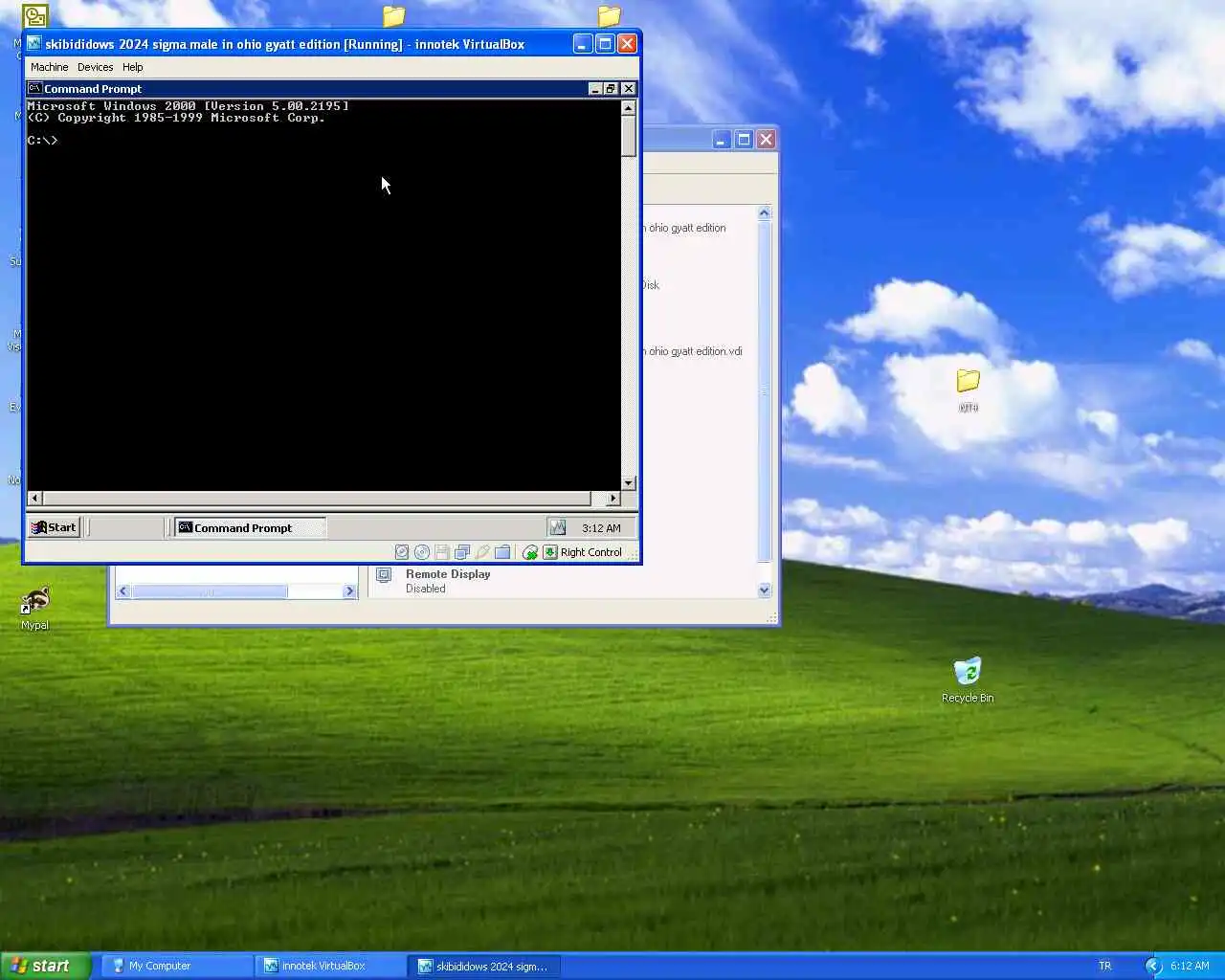Select the folder icon above the Recycle Bin
Screen dimensions: 1225x980
[x=969, y=381]
